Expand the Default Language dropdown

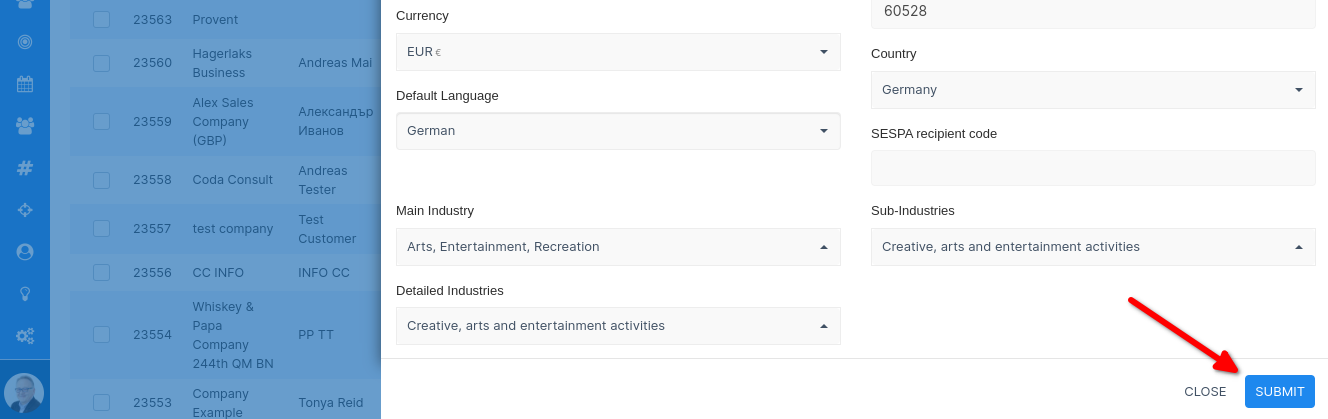click(x=618, y=131)
